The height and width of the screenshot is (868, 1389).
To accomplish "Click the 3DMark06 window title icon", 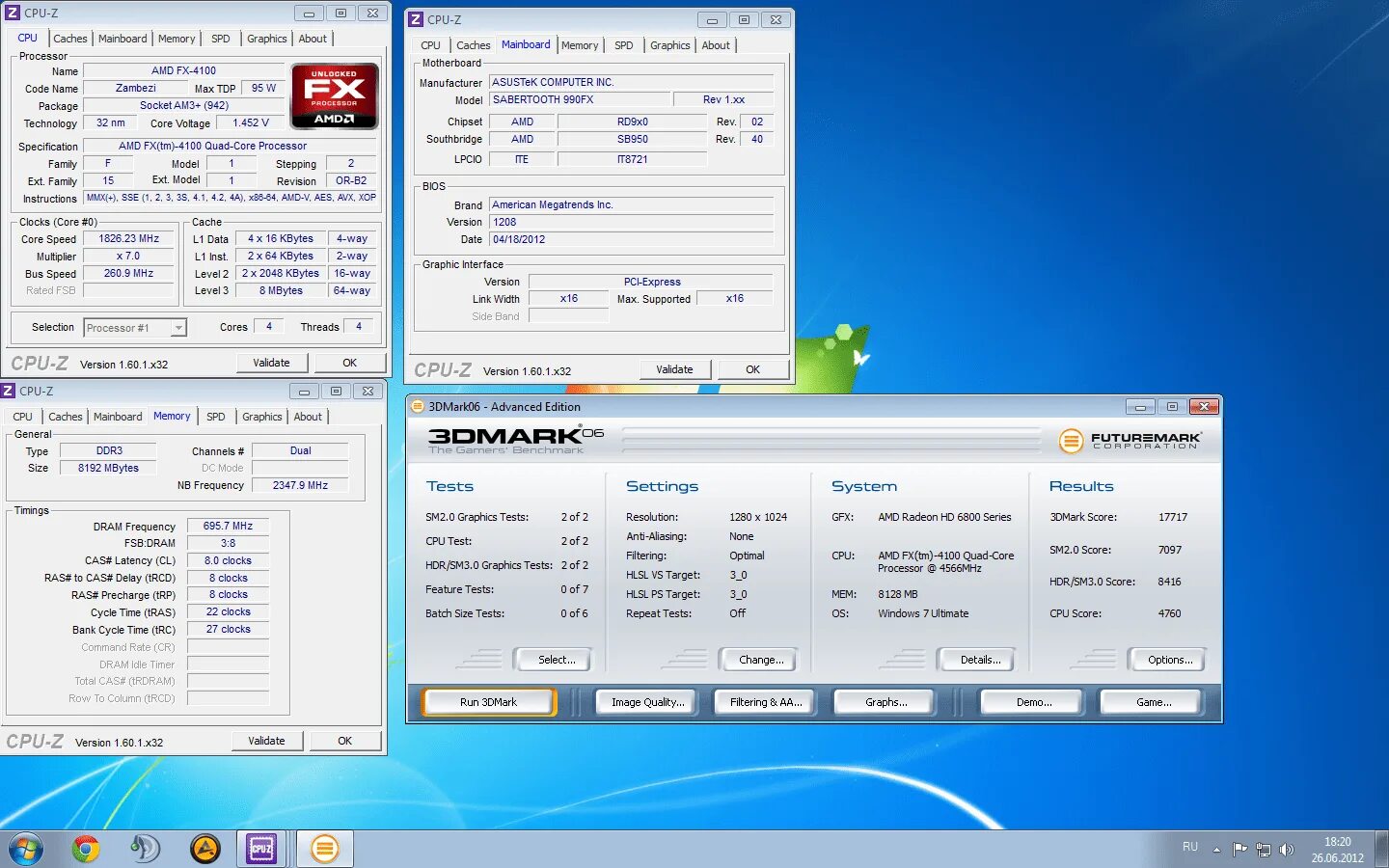I will pos(418,406).
